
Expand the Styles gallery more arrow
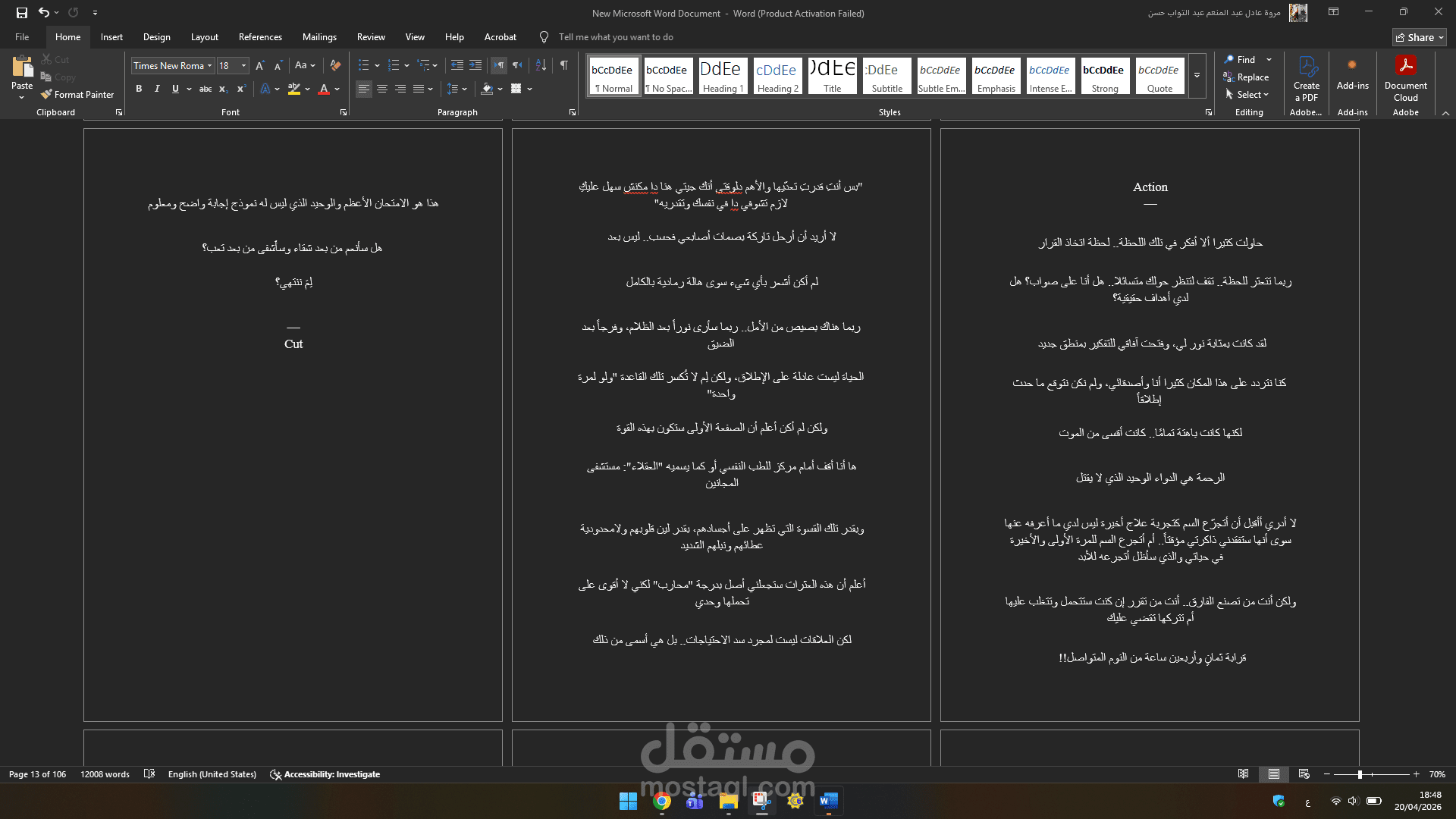[1197, 76]
